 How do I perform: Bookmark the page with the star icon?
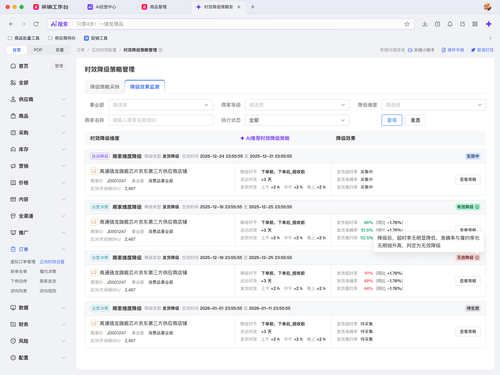point(407,24)
